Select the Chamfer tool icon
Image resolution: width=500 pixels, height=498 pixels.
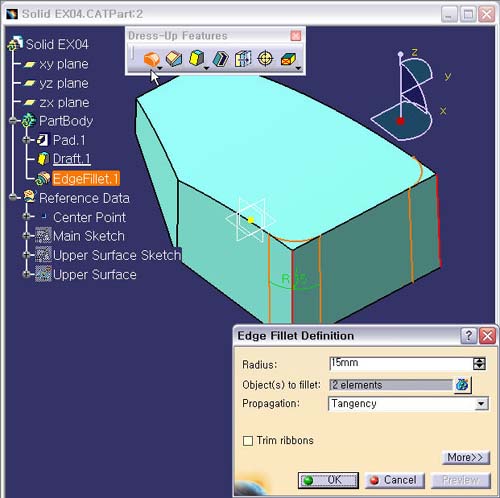click(x=174, y=59)
